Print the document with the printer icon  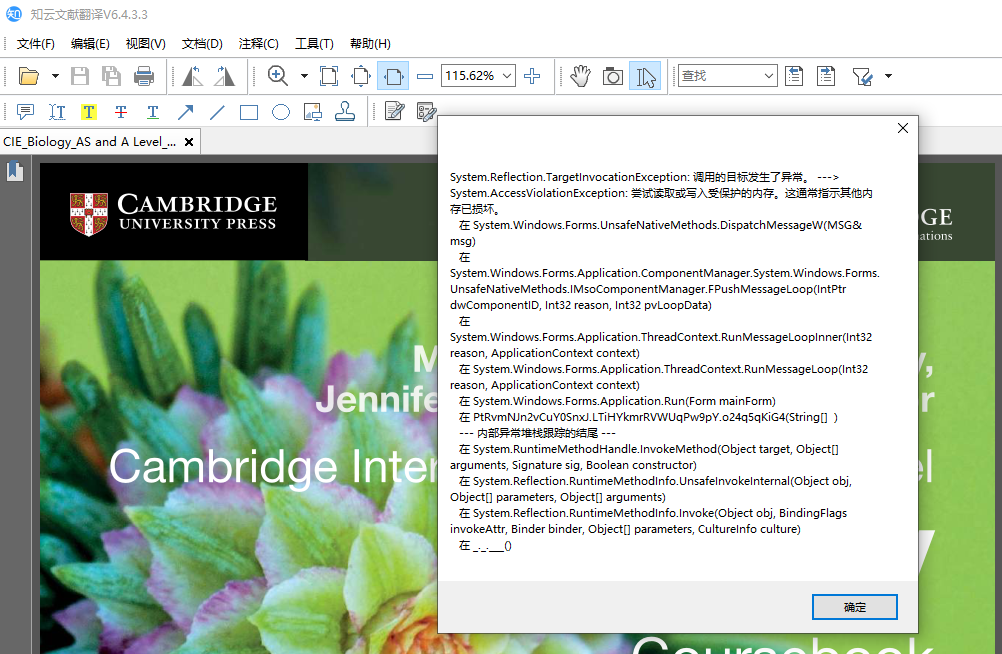pyautogui.click(x=144, y=76)
